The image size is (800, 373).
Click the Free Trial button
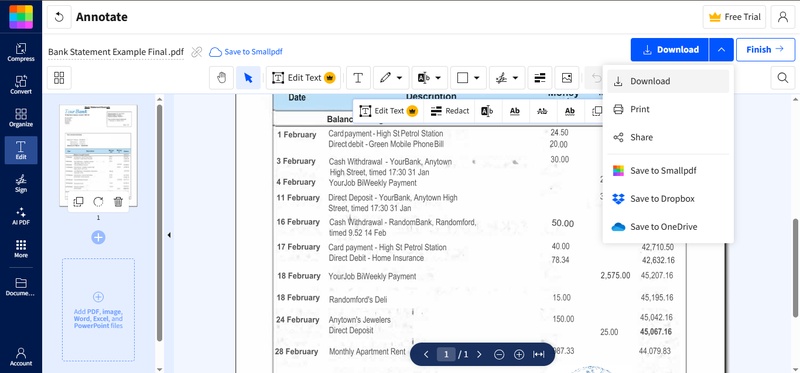[734, 17]
